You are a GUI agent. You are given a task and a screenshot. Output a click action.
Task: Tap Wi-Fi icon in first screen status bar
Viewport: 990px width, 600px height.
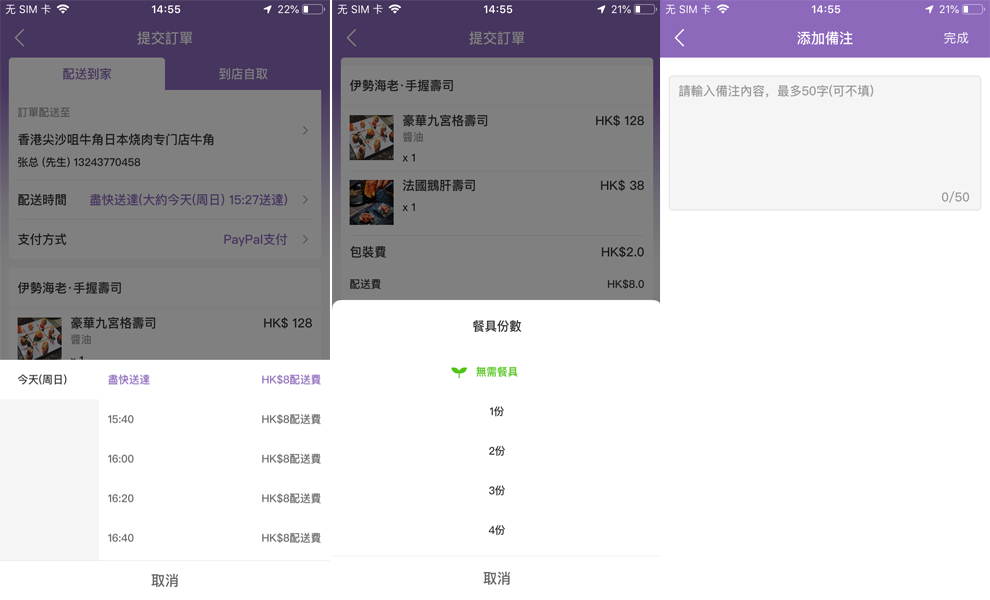[x=63, y=9]
